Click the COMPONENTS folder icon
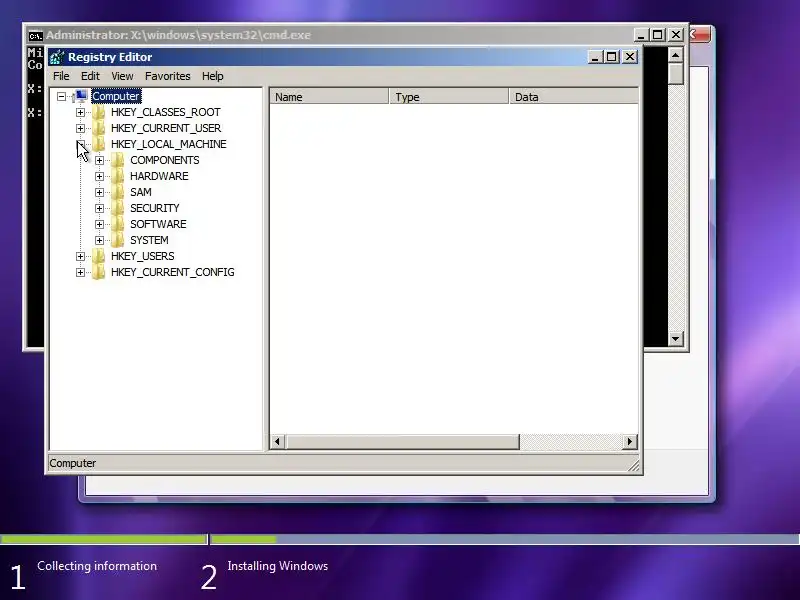Screen dimensions: 800x600 point(117,160)
